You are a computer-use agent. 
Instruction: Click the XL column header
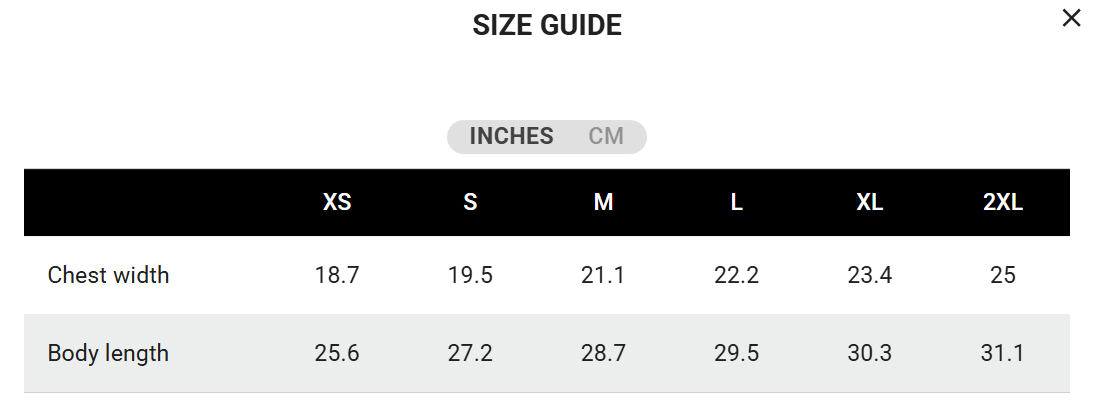(870, 203)
